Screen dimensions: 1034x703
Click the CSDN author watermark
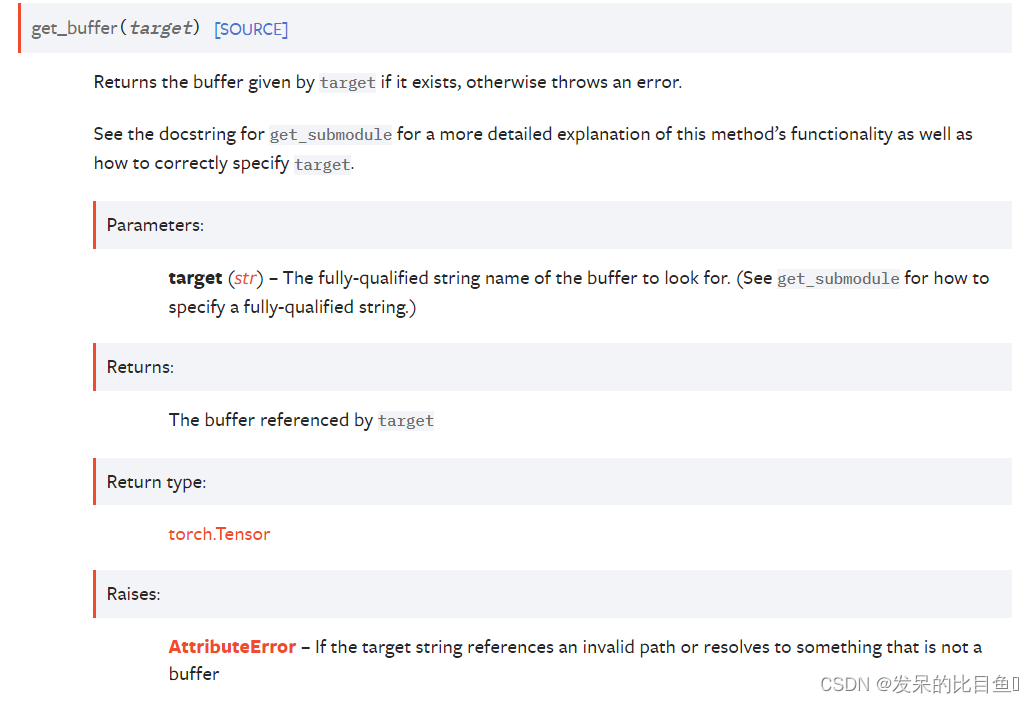[918, 684]
